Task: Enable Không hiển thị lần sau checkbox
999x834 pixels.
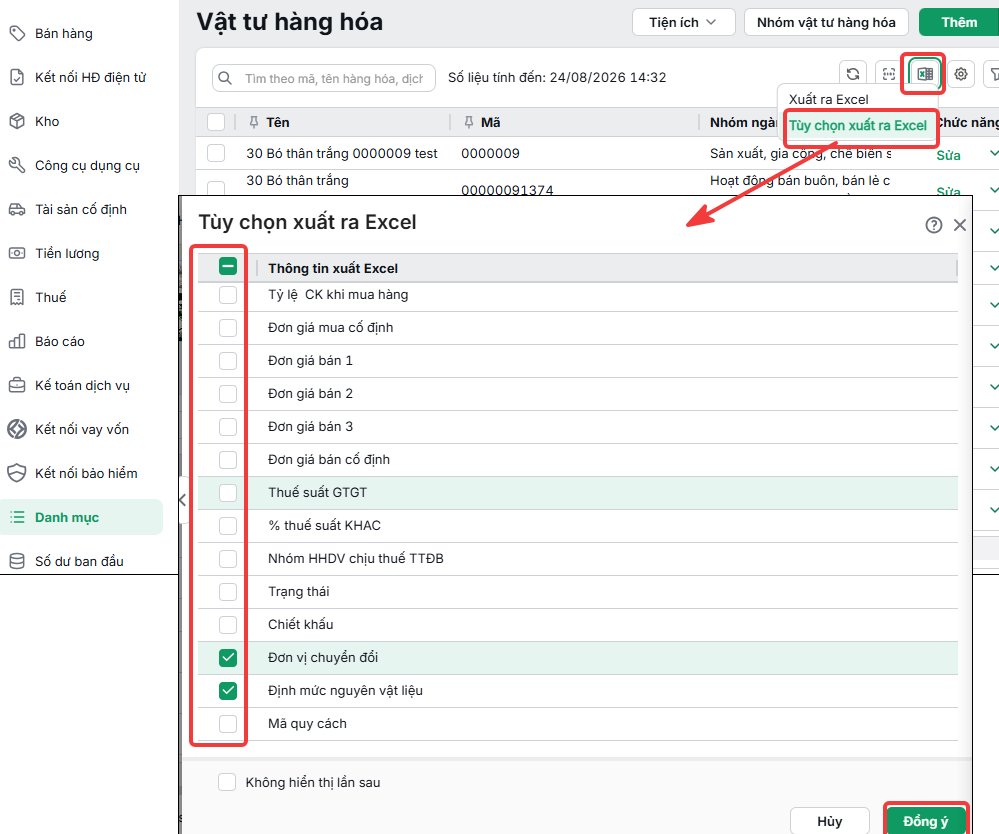Action: click(227, 782)
